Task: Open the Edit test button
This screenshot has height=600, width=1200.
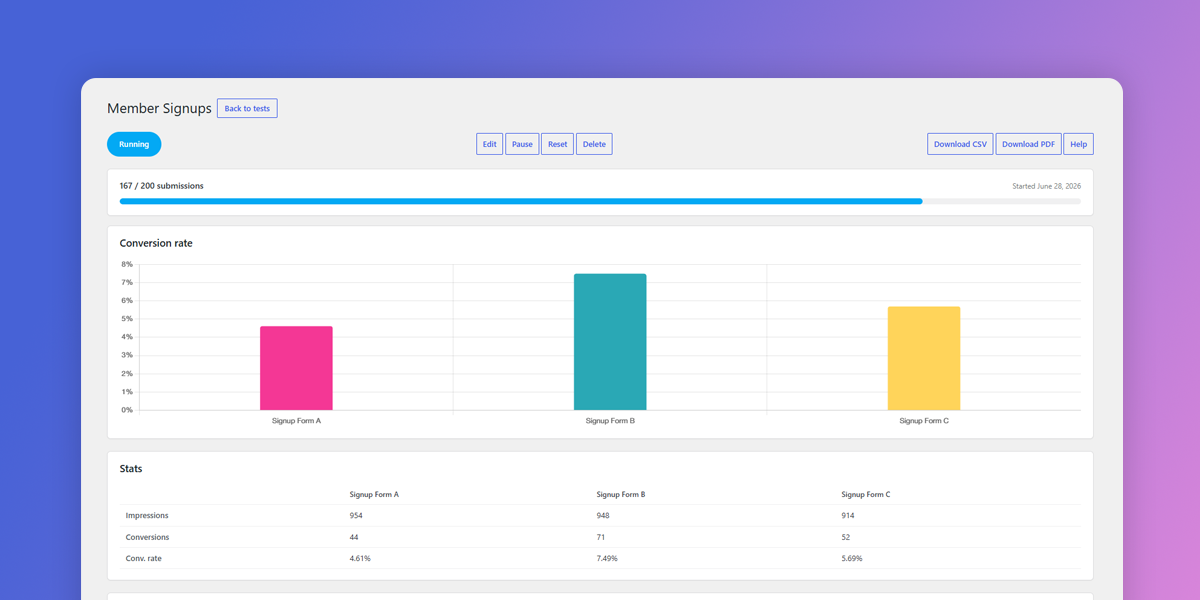Action: click(489, 144)
